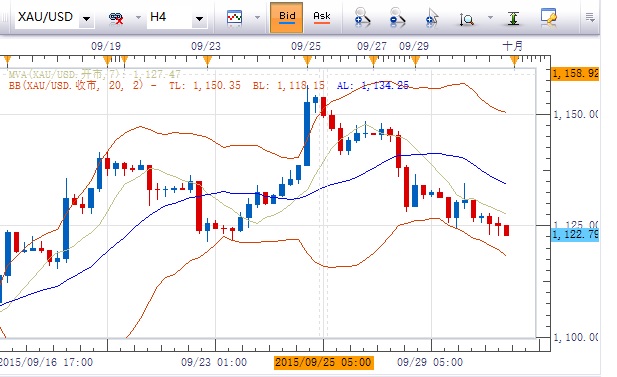Click the chart properties edit icon
This screenshot has width=617, height=377.
click(549, 18)
